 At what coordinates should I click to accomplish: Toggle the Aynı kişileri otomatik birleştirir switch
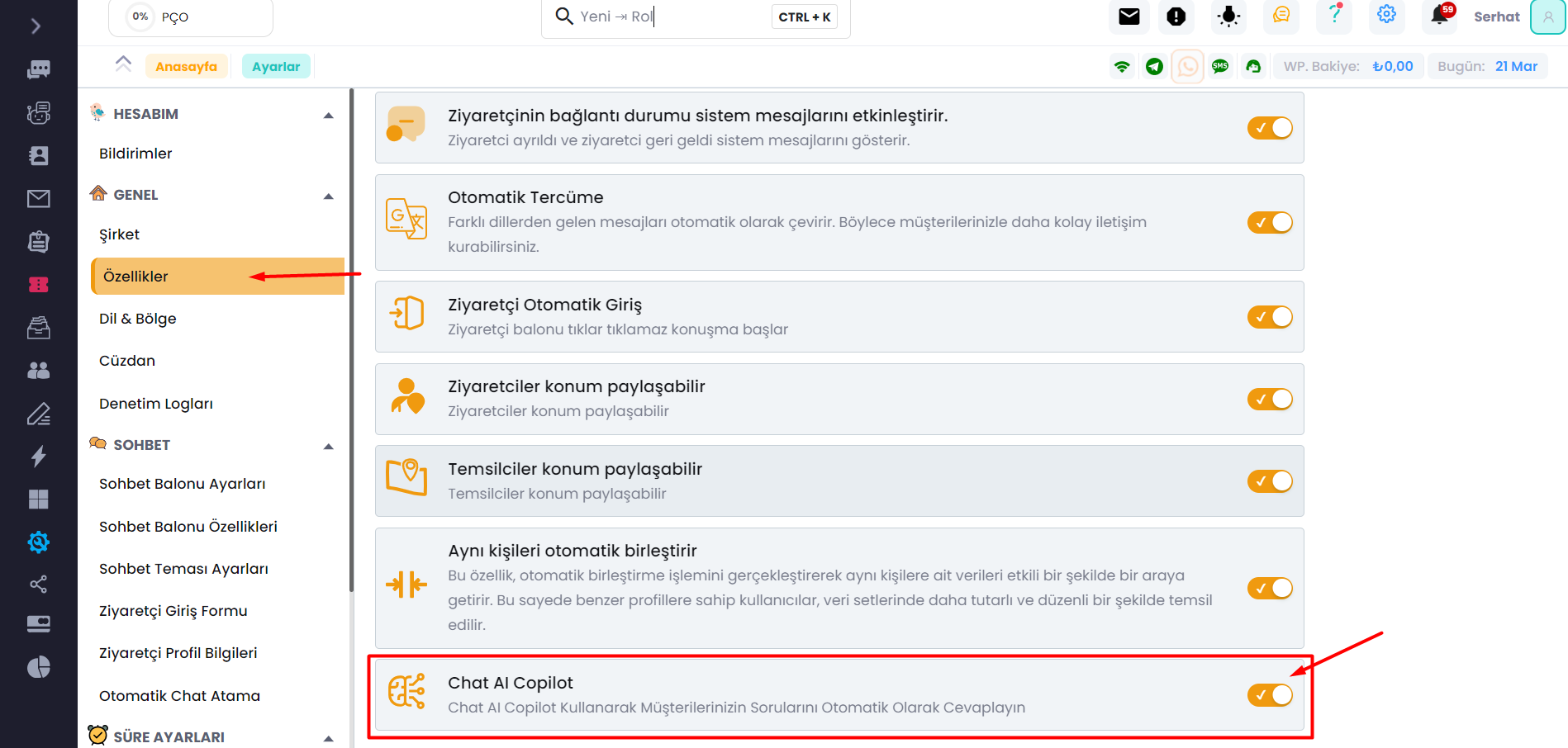point(1270,588)
